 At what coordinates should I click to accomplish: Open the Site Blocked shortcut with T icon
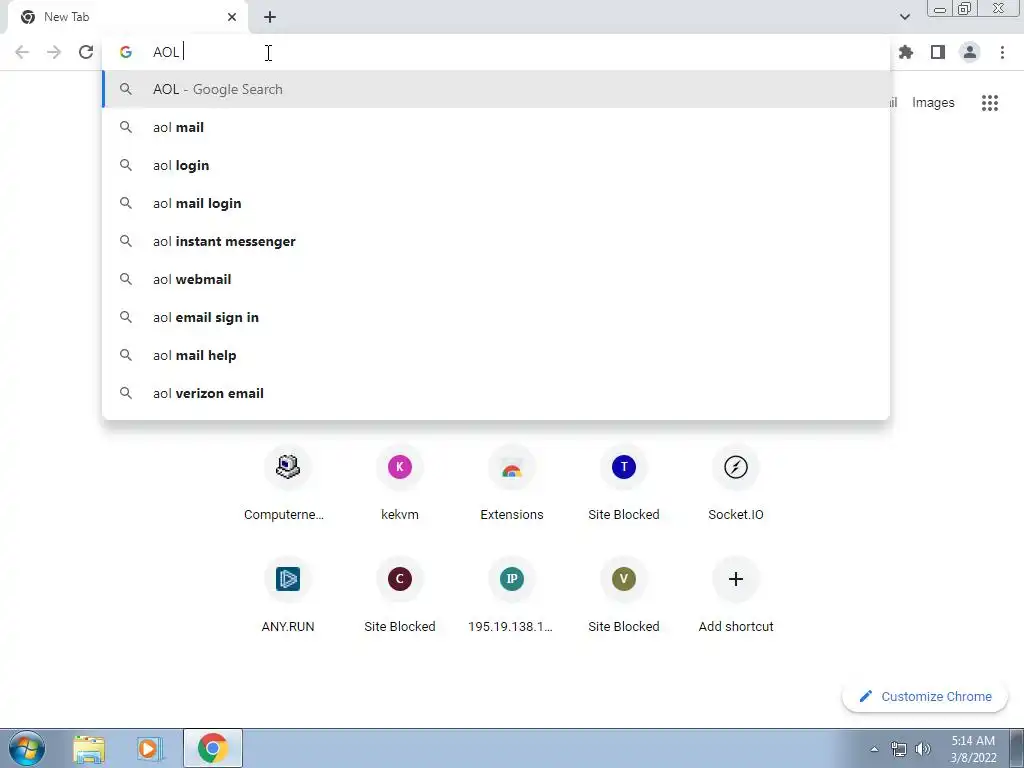coord(624,483)
